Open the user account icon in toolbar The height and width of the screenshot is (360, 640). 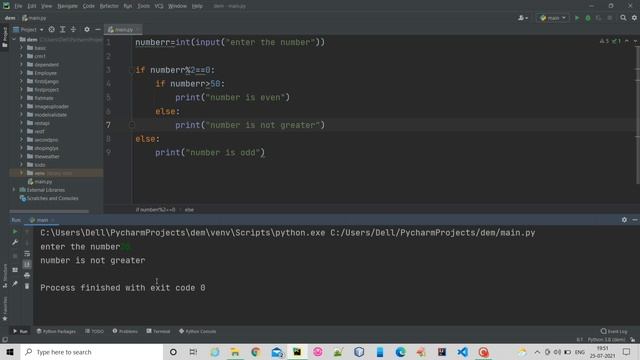tap(522, 18)
